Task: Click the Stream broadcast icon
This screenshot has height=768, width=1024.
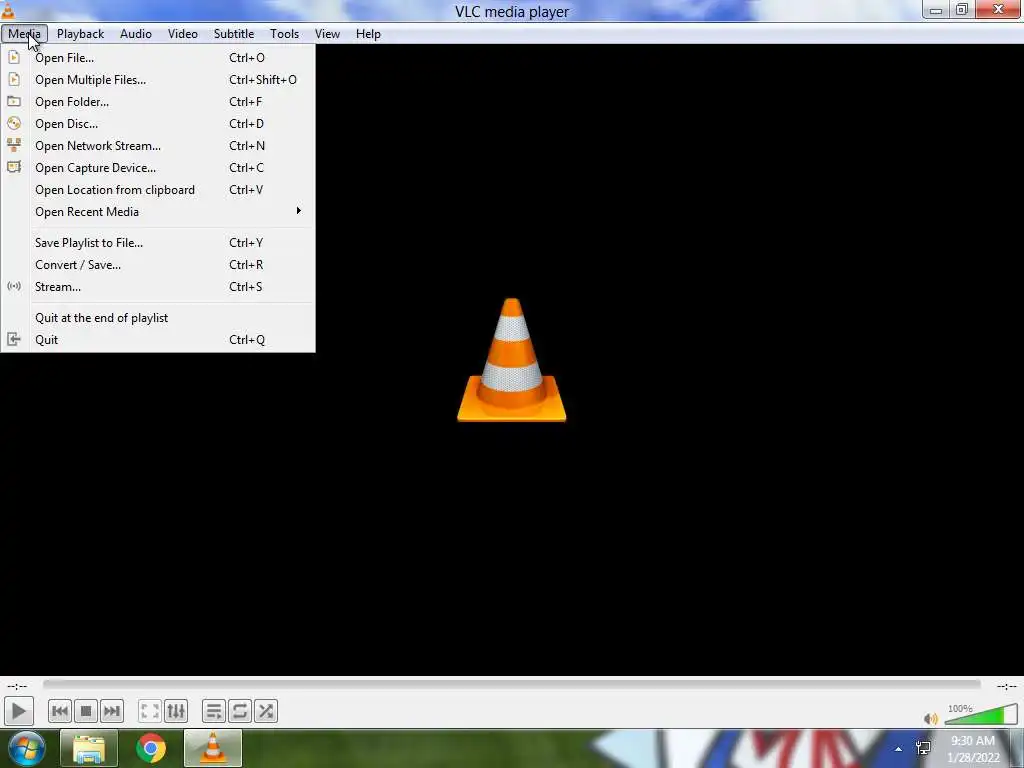Action: [x=14, y=286]
